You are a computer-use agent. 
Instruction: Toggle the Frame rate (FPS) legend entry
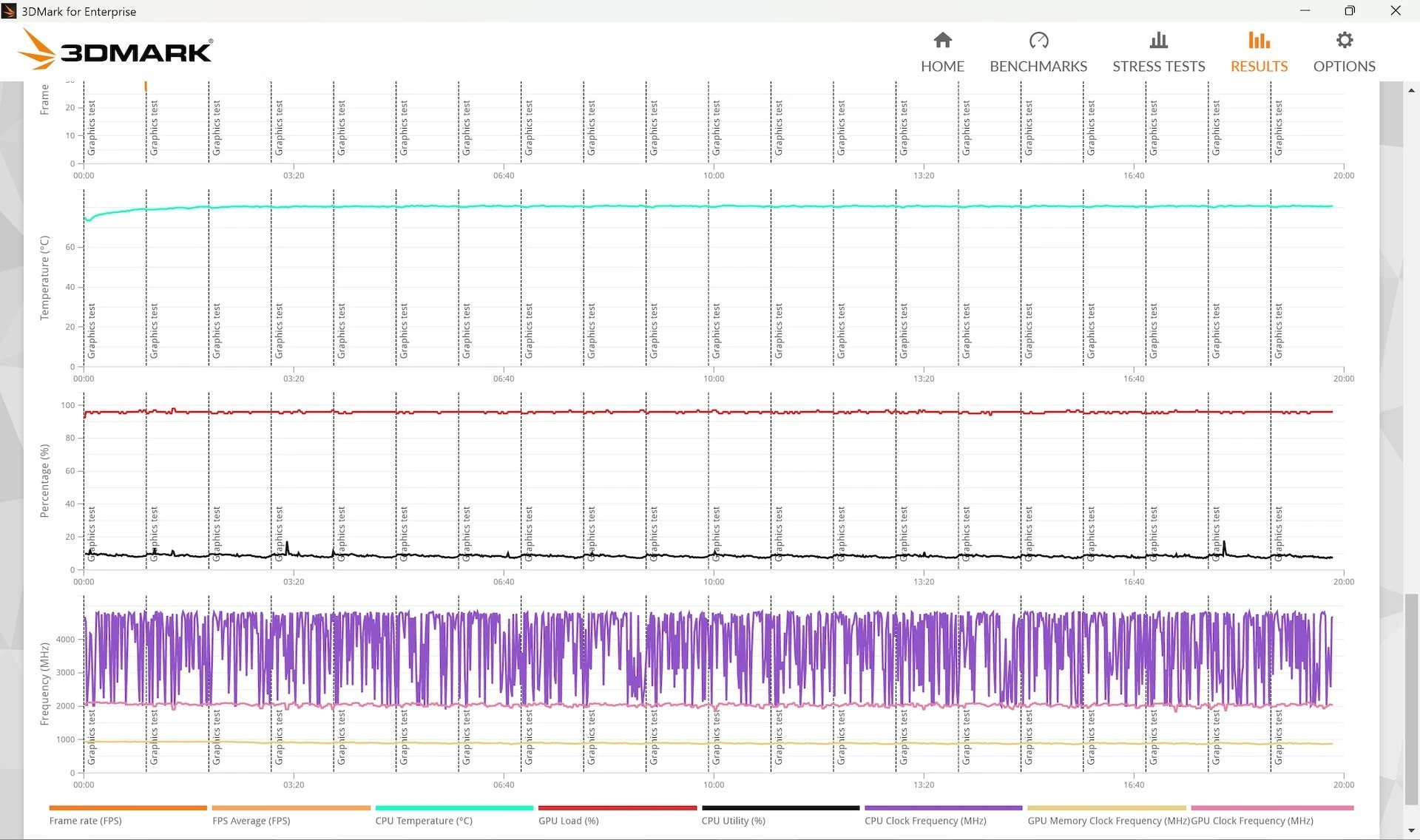click(x=85, y=821)
